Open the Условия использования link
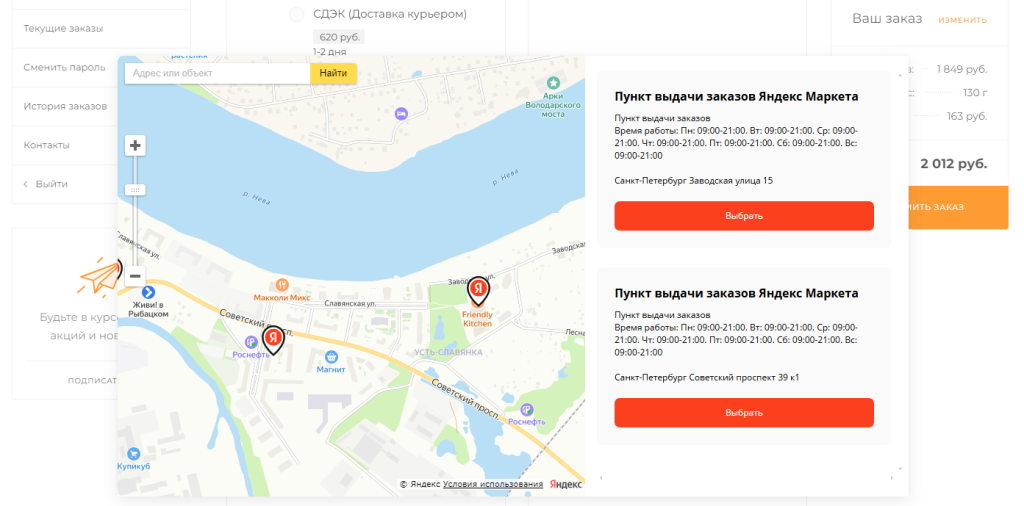Image resolution: width=1024 pixels, height=506 pixels. pos(493,484)
